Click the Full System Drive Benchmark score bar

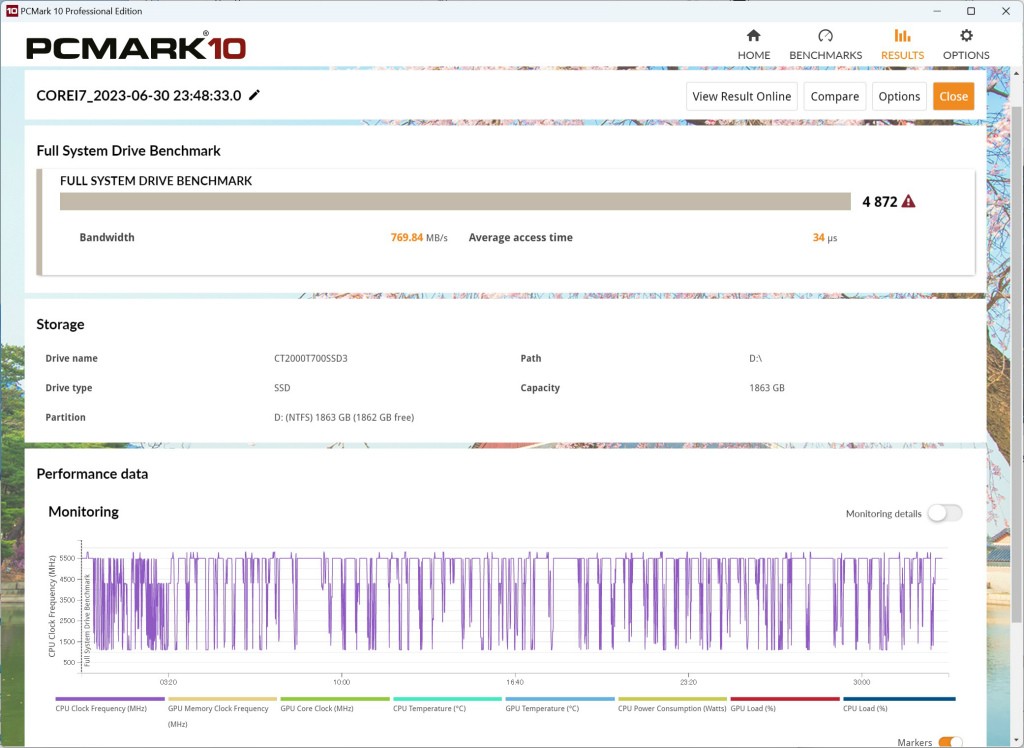point(455,201)
